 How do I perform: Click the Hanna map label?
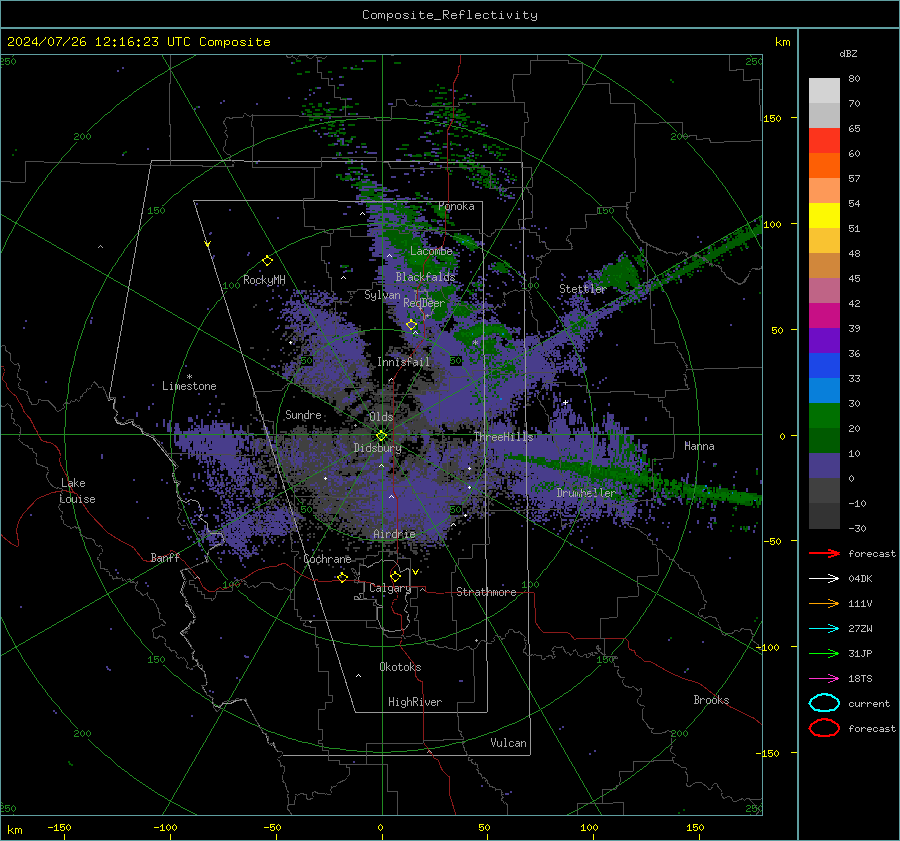699,446
